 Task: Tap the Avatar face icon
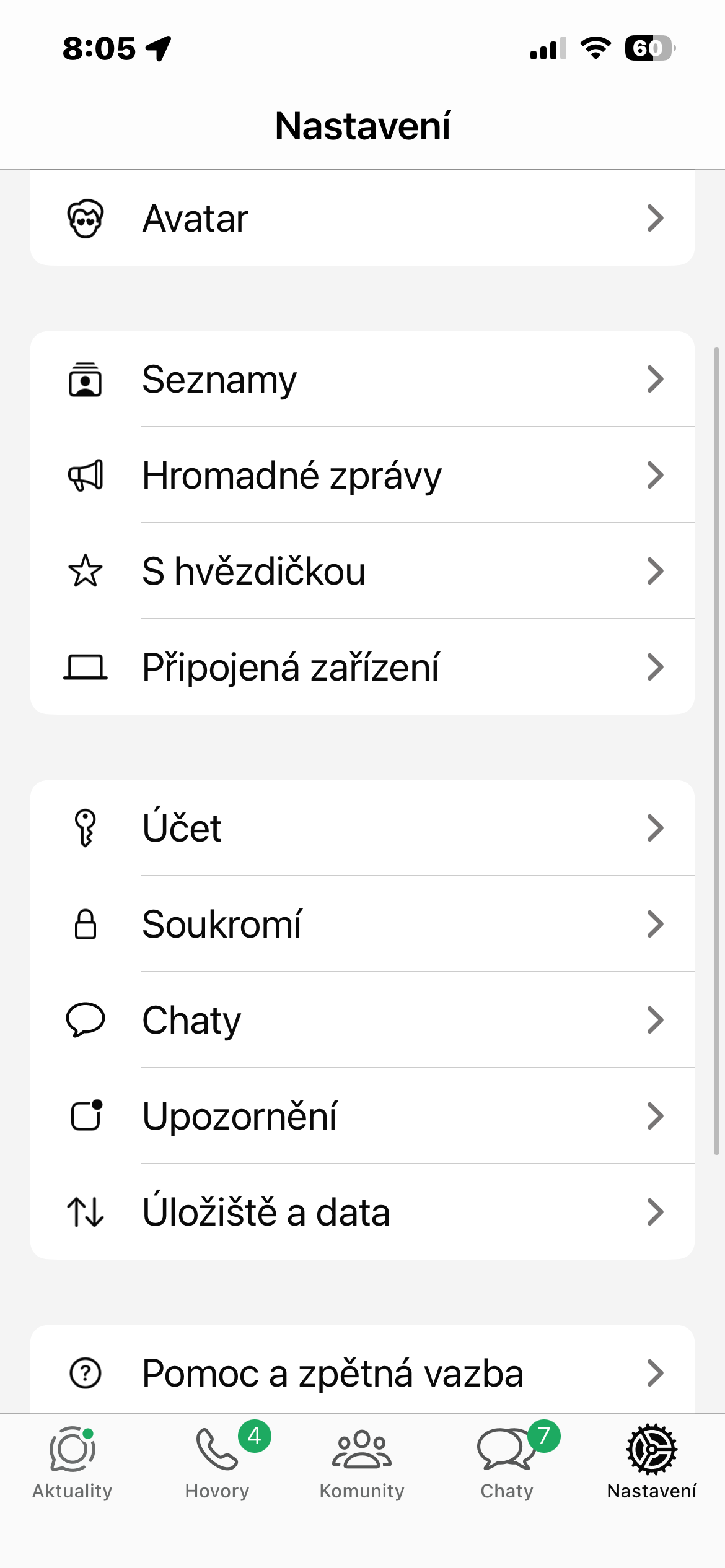[x=86, y=219]
